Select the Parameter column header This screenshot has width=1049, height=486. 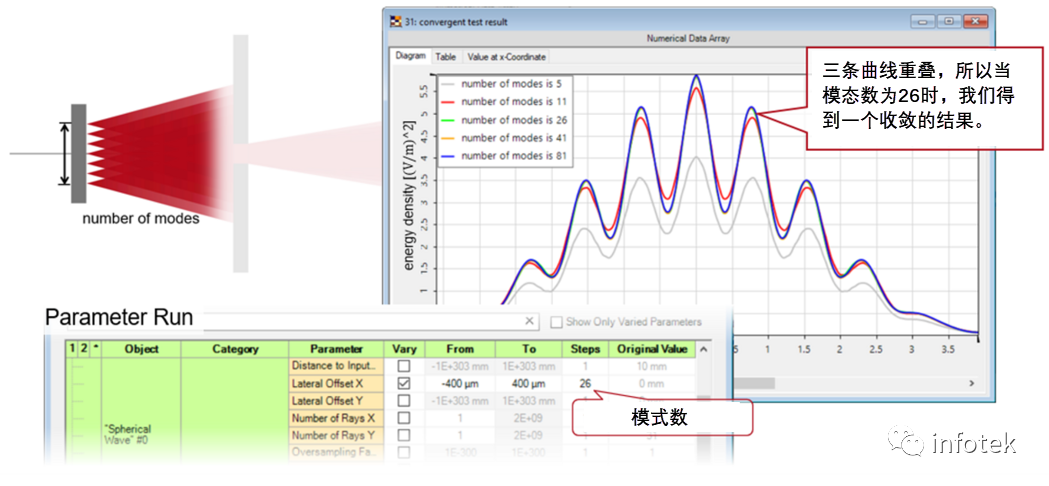tap(336, 349)
